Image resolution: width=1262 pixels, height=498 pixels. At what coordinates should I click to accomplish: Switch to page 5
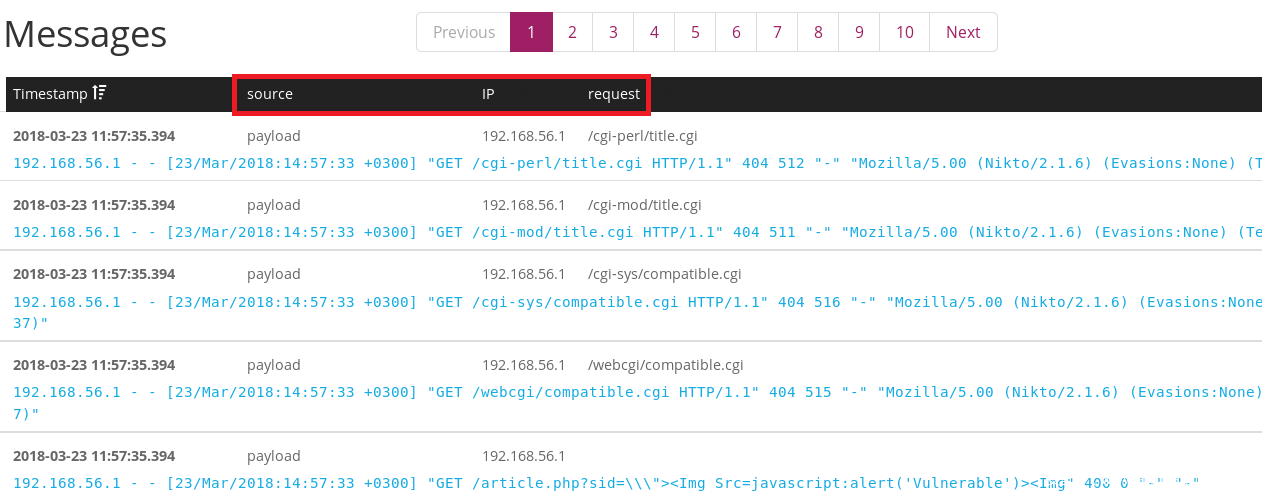coord(695,32)
